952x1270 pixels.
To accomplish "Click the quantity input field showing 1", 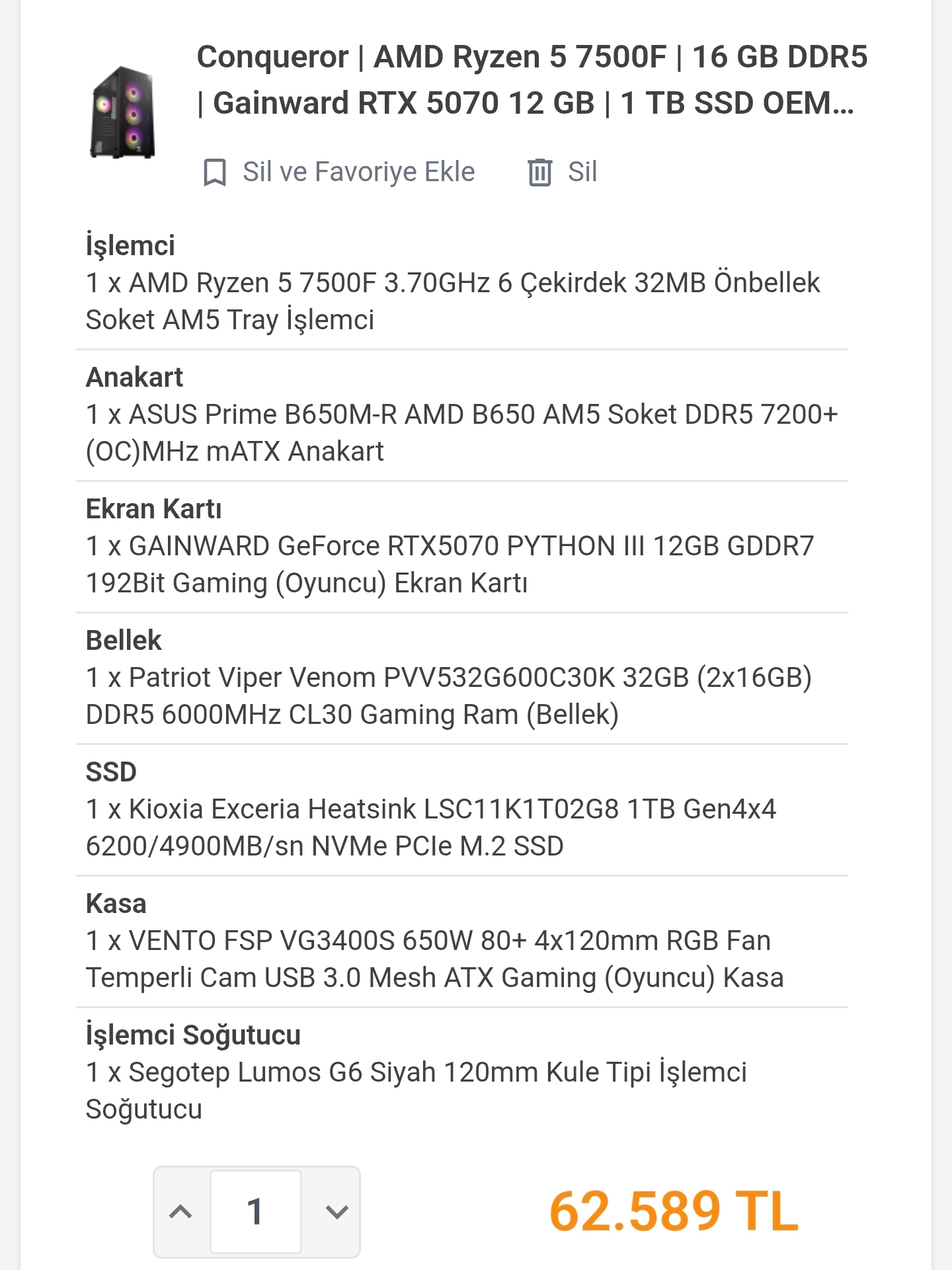I will [256, 1212].
